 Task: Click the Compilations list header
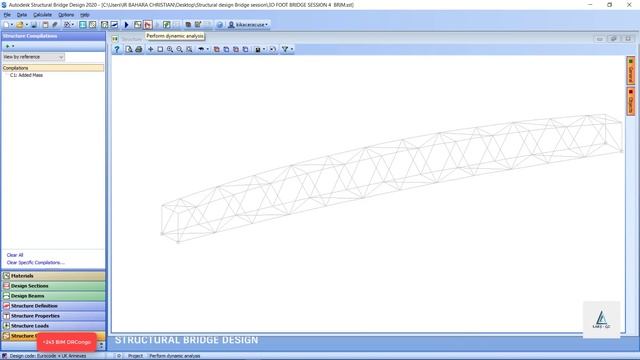click(x=53, y=68)
